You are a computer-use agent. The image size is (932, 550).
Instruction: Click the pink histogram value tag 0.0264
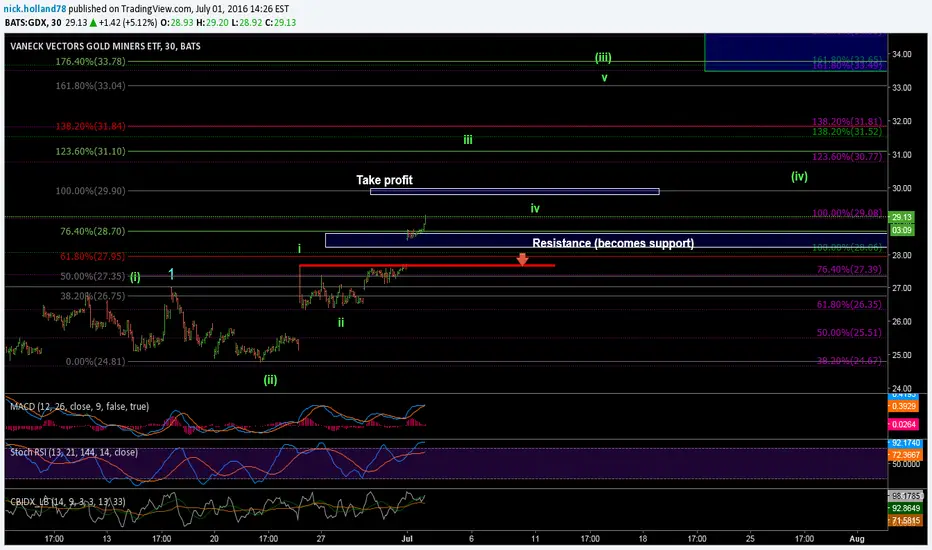(x=903, y=424)
